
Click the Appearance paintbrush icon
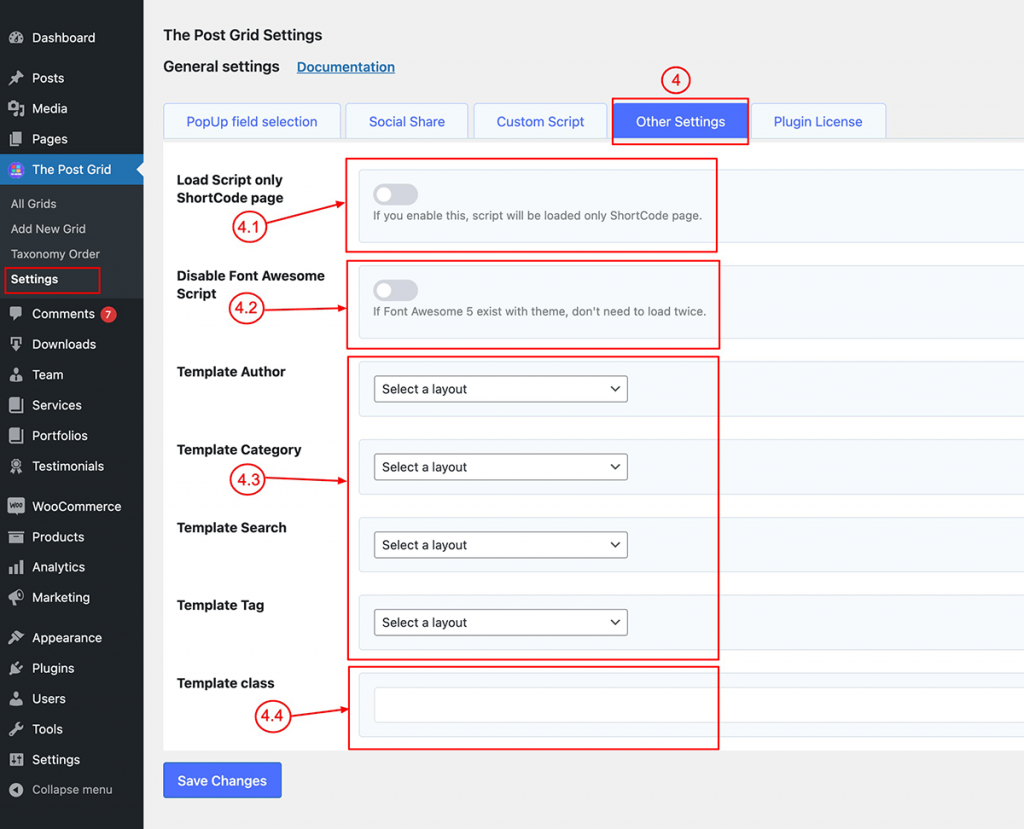(x=16, y=638)
